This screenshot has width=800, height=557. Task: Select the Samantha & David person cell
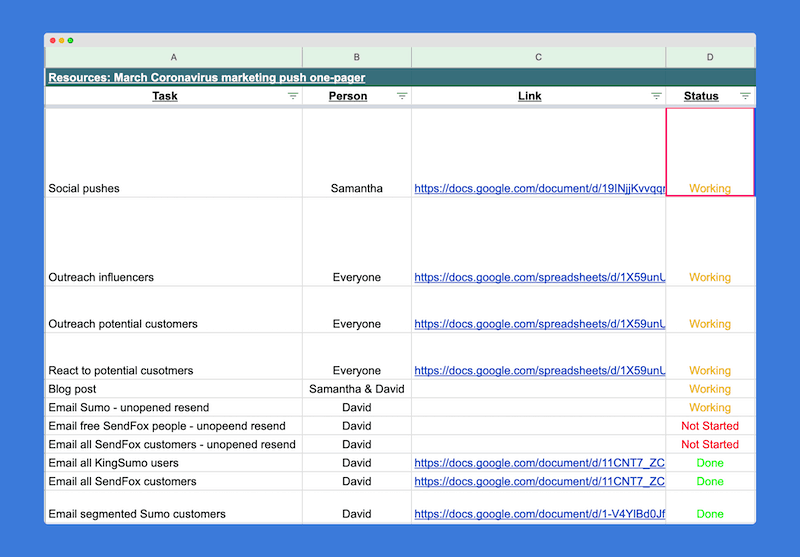(x=357, y=389)
